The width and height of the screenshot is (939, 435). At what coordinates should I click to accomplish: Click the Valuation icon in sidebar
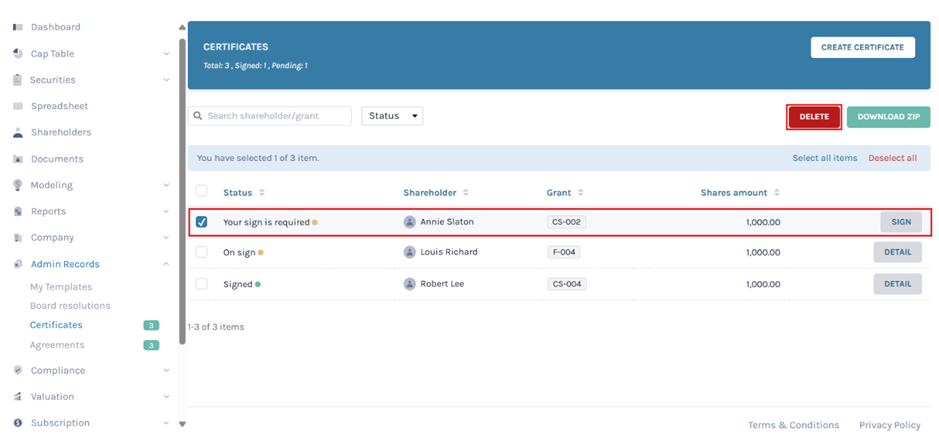pyautogui.click(x=18, y=397)
